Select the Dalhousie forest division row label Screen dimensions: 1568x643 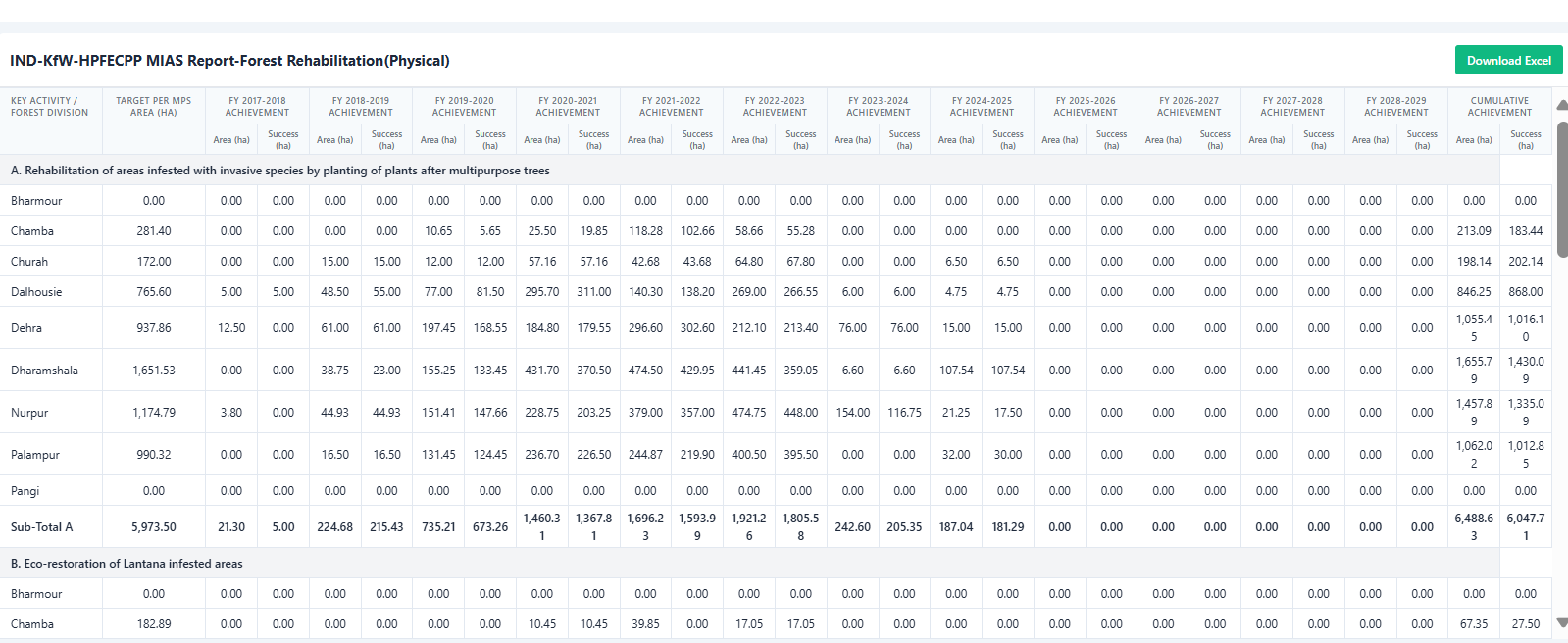pyautogui.click(x=36, y=292)
